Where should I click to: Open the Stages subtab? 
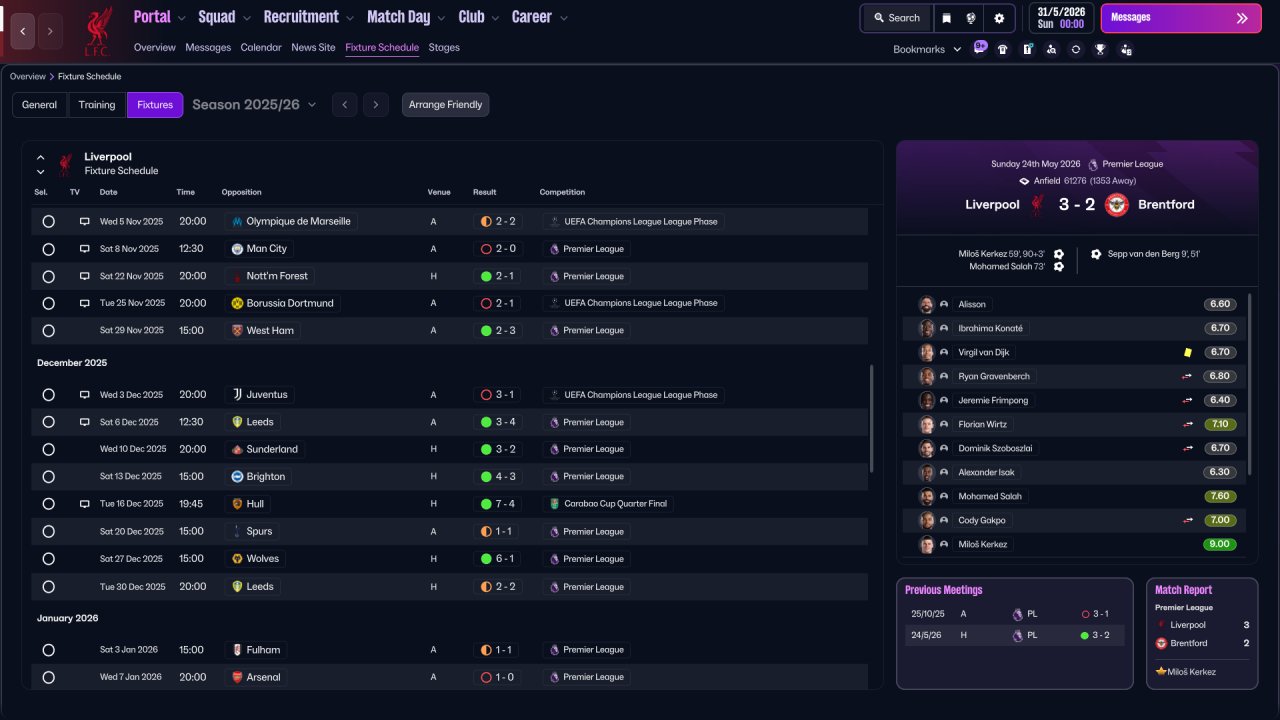444,48
